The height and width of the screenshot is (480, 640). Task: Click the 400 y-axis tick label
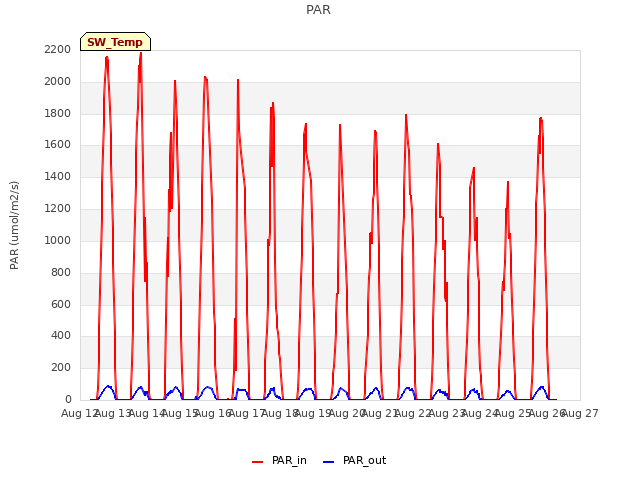61,336
